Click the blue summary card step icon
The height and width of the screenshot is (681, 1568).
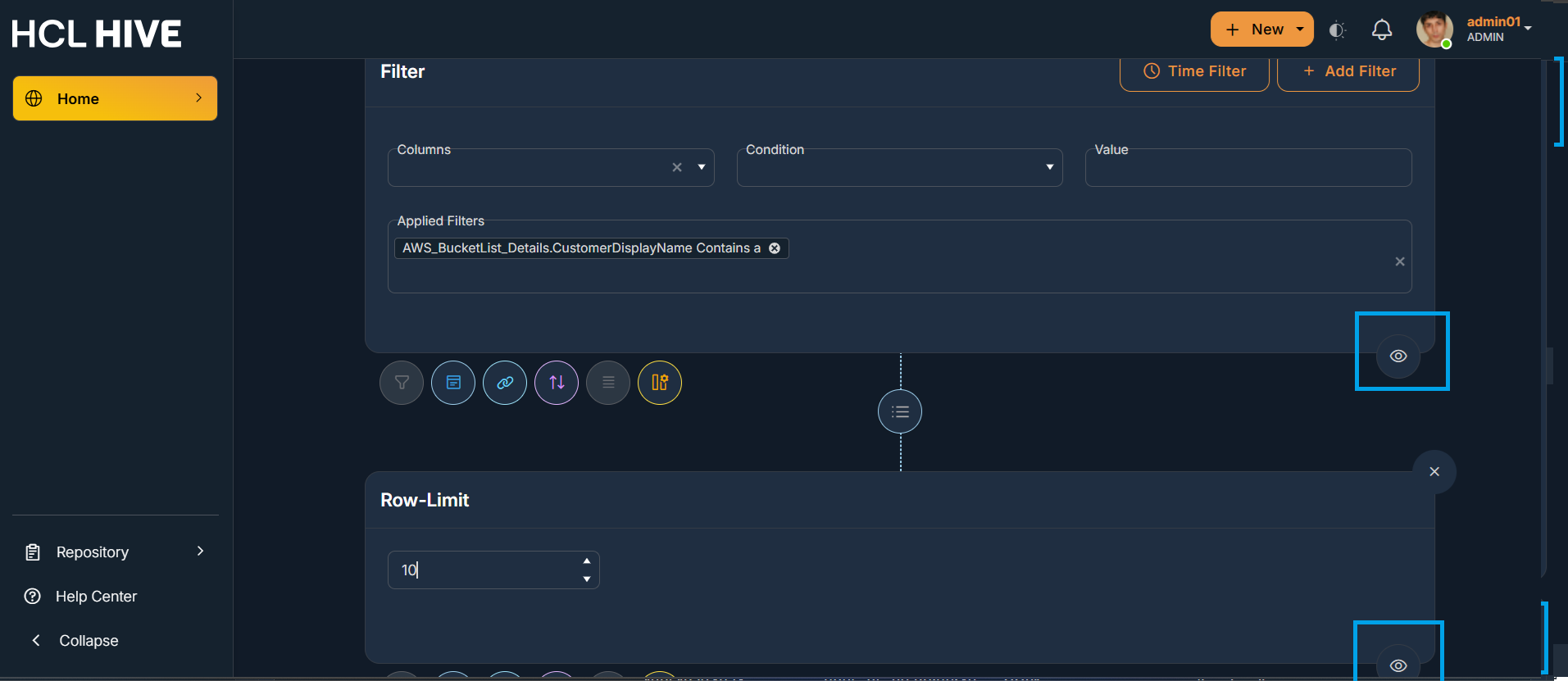(x=453, y=383)
